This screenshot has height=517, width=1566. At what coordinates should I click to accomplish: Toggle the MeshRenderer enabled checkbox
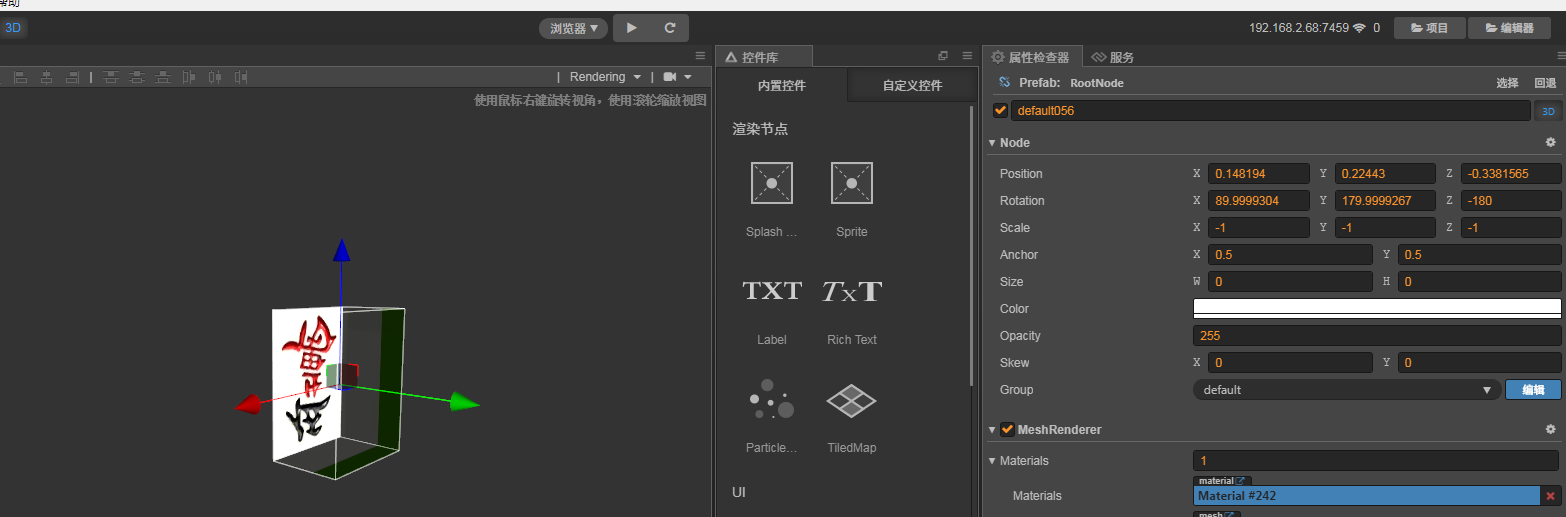(1007, 430)
